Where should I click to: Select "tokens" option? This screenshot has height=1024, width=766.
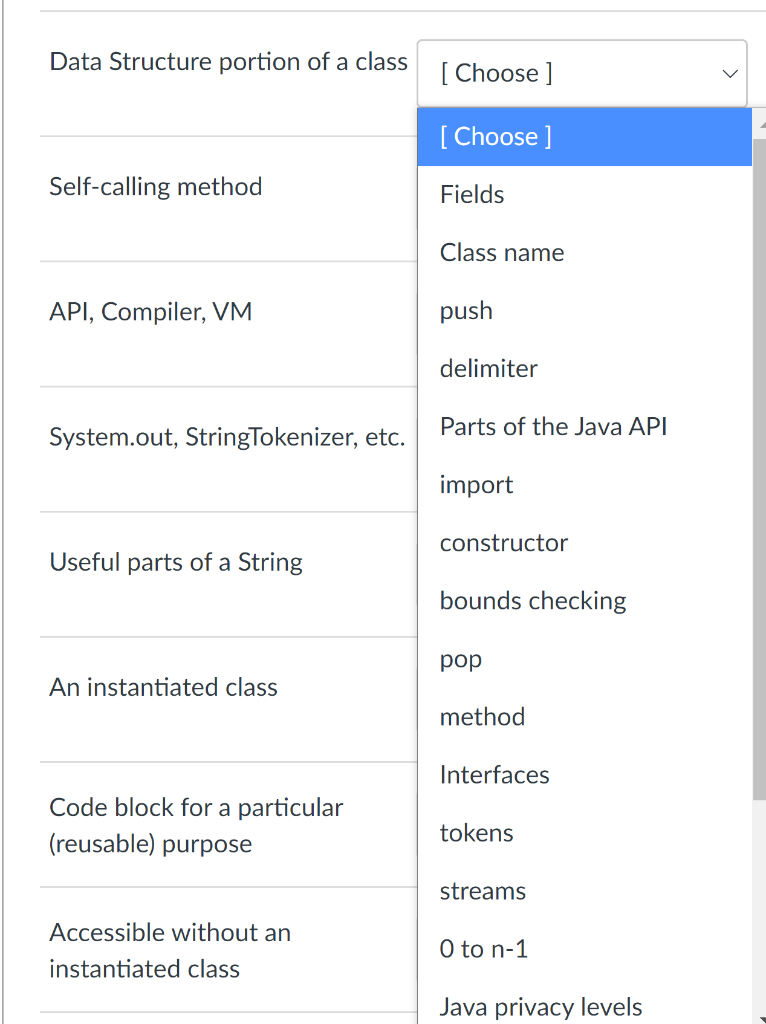pyautogui.click(x=476, y=832)
